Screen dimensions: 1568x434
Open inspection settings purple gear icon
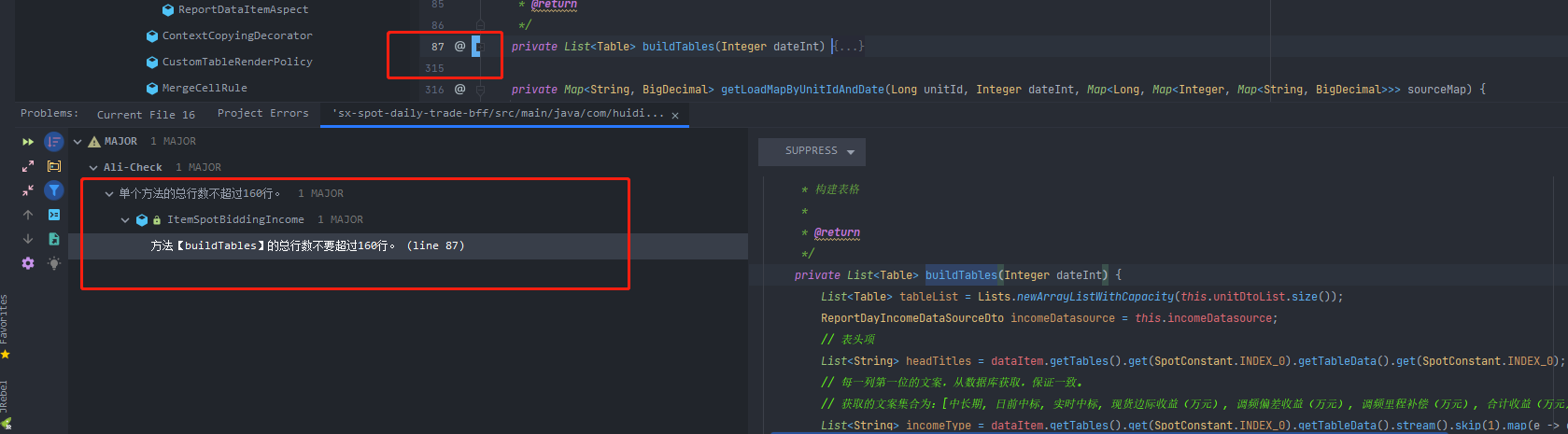pos(28,263)
